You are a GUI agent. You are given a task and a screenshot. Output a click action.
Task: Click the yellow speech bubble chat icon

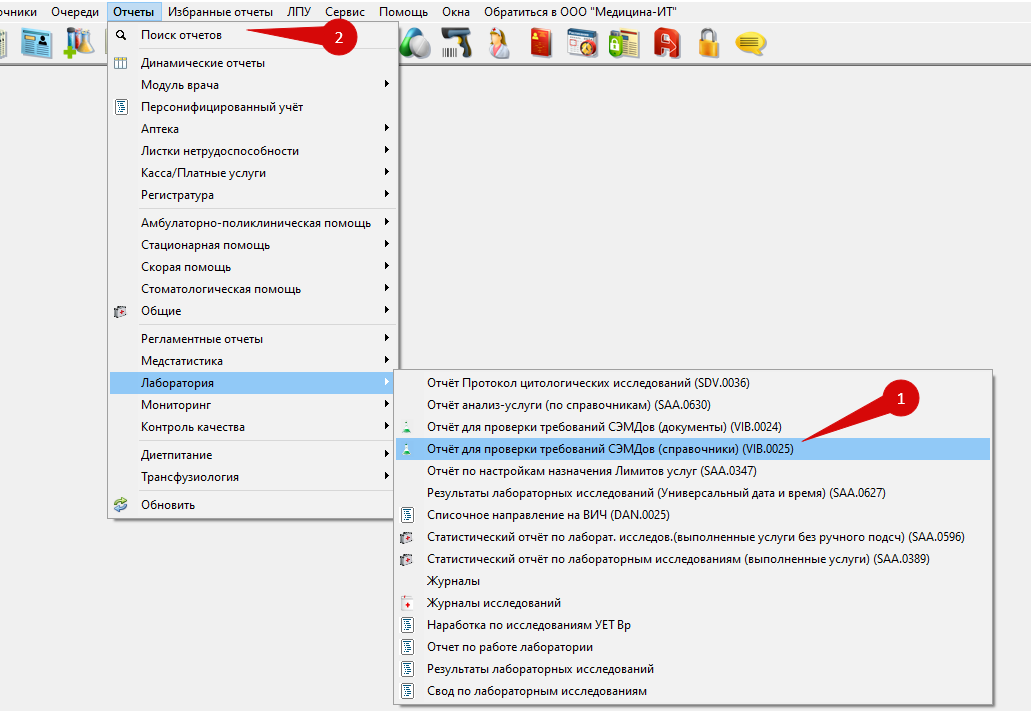(750, 43)
